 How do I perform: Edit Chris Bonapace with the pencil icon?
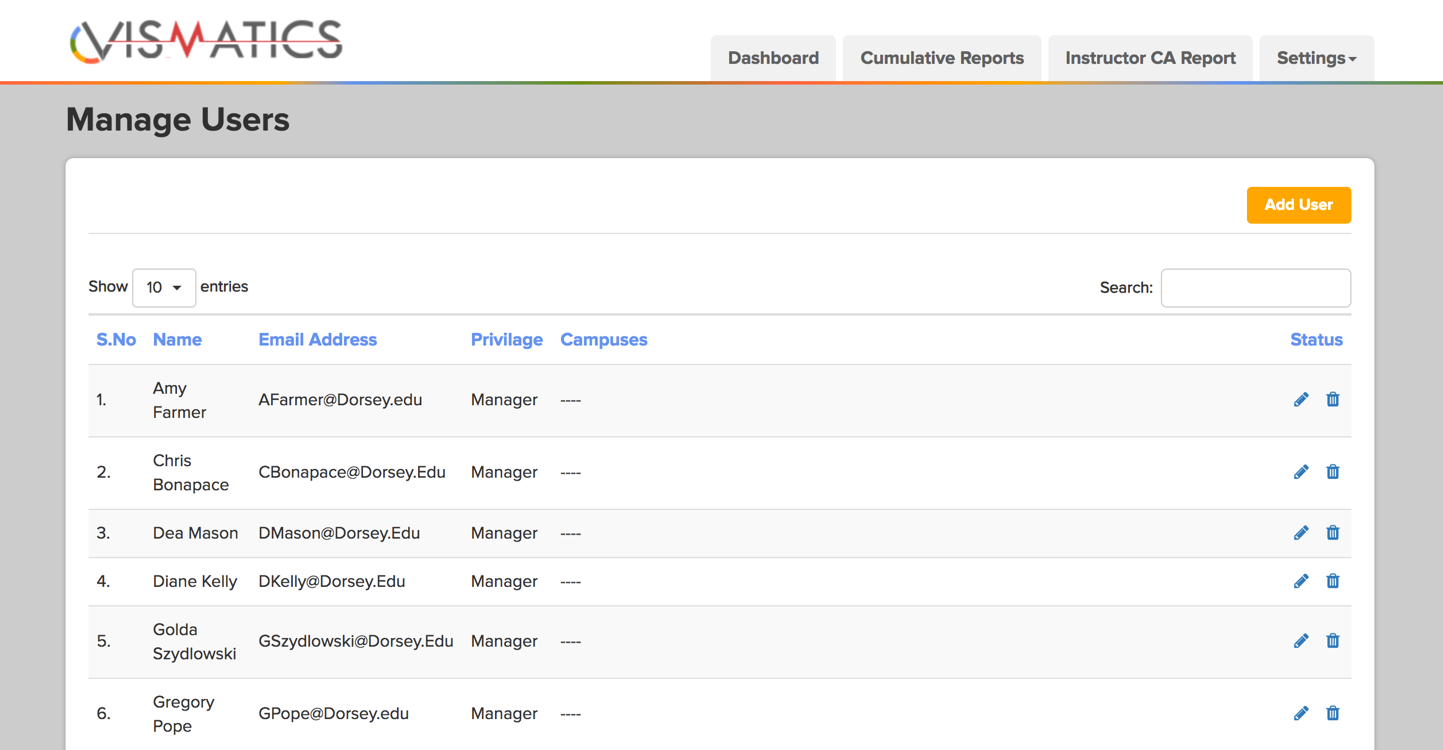1301,472
